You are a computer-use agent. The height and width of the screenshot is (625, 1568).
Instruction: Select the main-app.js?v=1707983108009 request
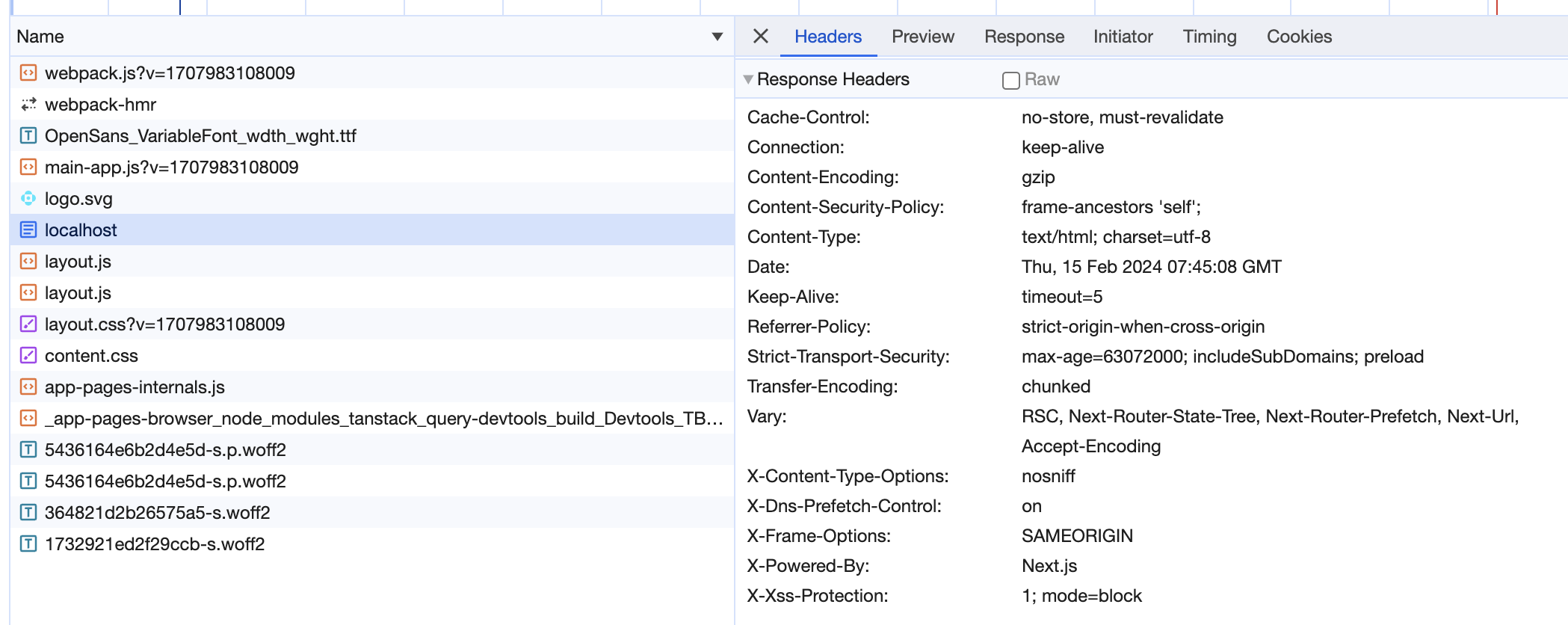tap(372, 167)
